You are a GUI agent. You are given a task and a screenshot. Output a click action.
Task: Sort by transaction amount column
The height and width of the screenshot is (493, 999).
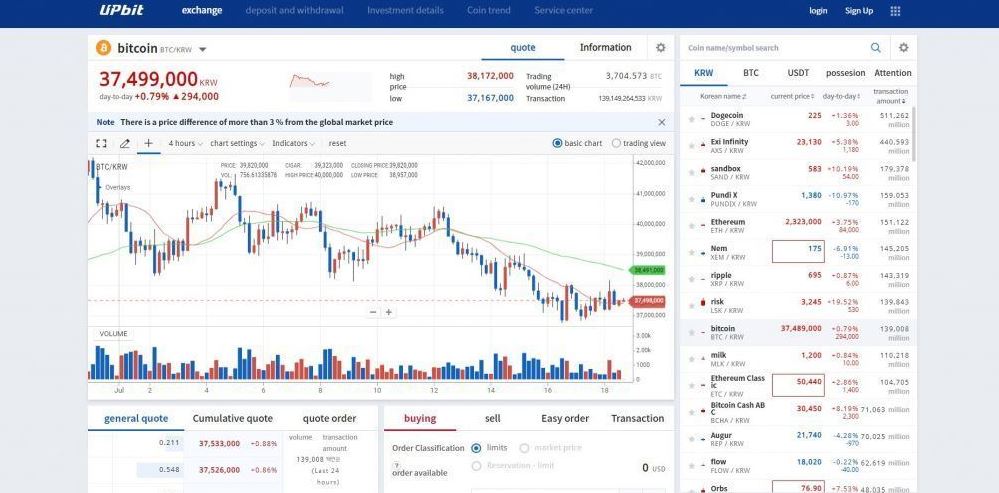890,96
